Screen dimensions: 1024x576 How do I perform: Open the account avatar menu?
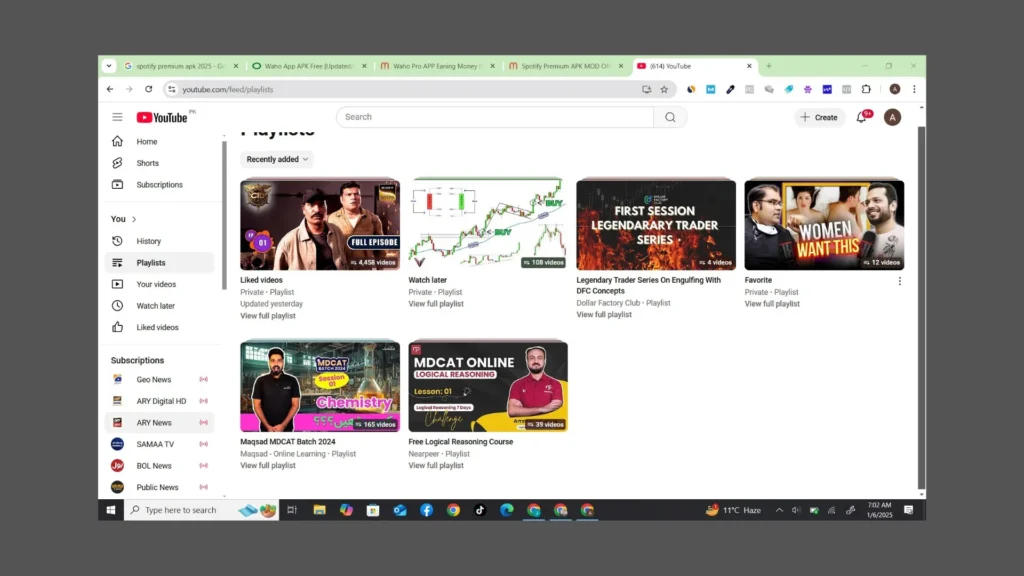(x=892, y=117)
